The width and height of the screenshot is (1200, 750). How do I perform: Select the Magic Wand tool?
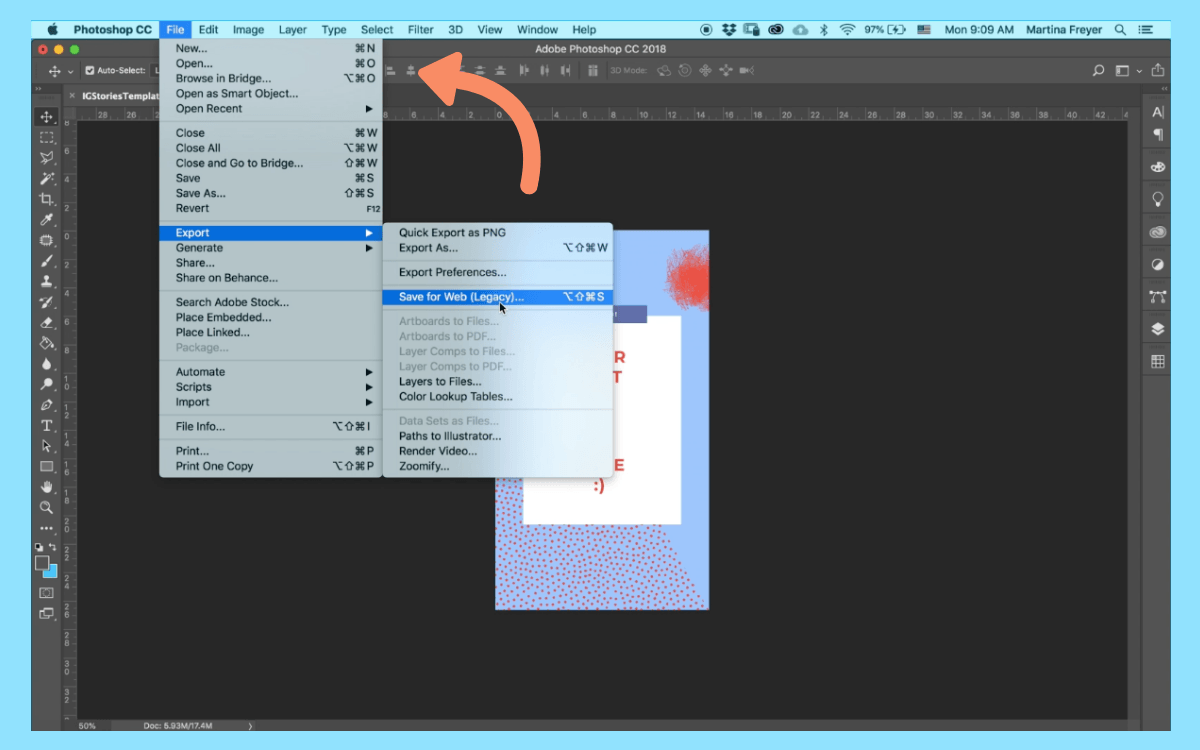(x=46, y=179)
